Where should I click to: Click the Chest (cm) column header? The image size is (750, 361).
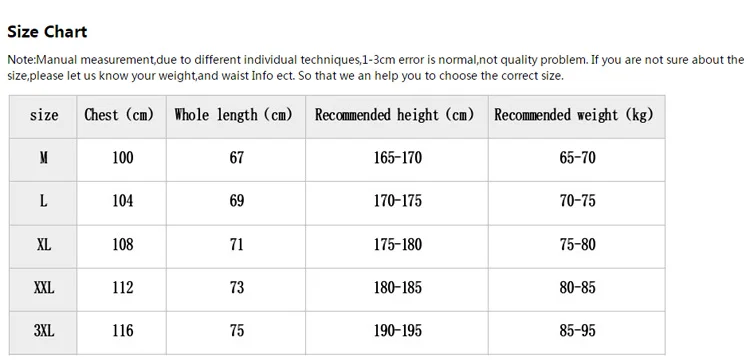(x=121, y=117)
